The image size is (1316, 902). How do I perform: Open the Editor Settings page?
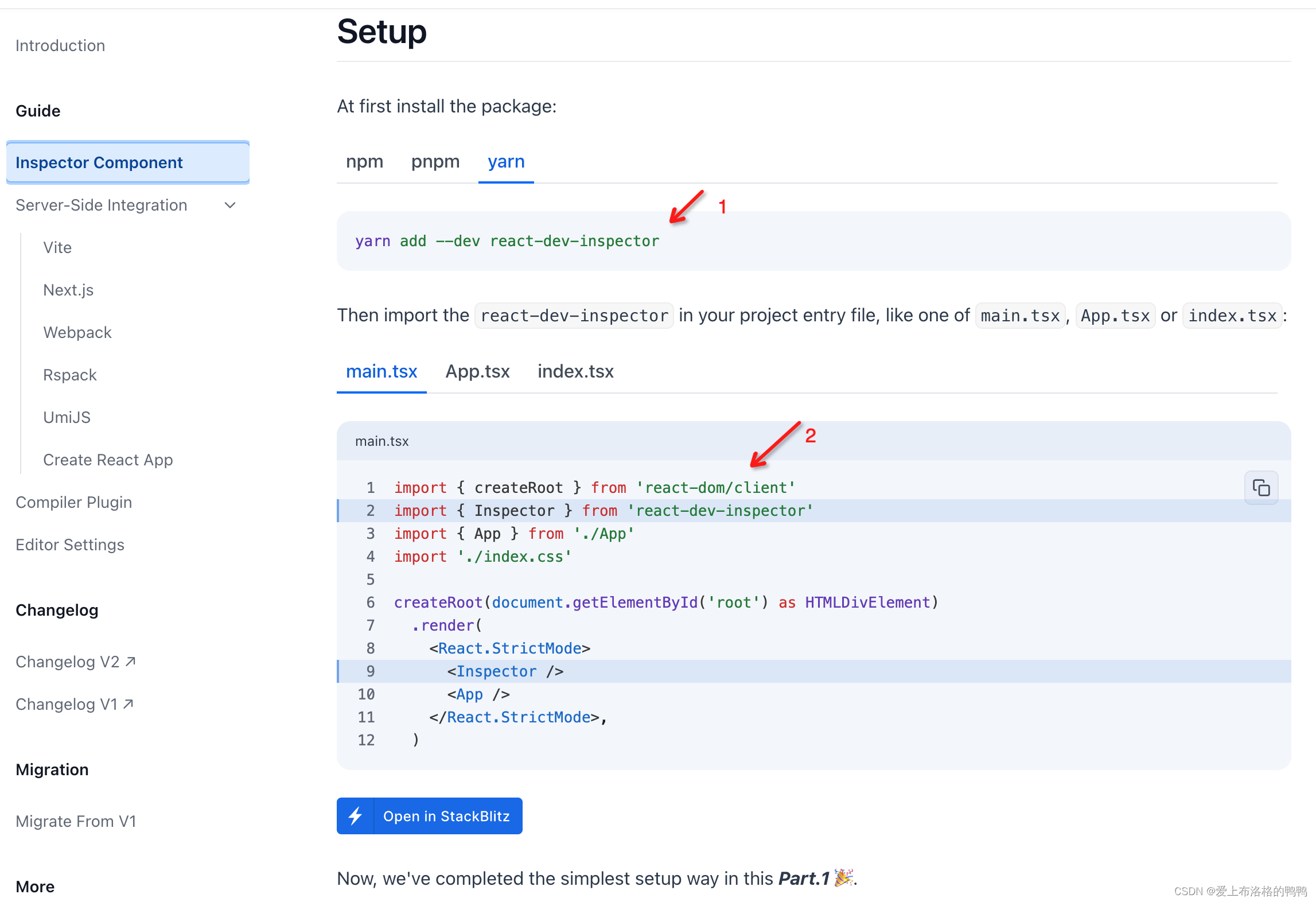(x=70, y=545)
